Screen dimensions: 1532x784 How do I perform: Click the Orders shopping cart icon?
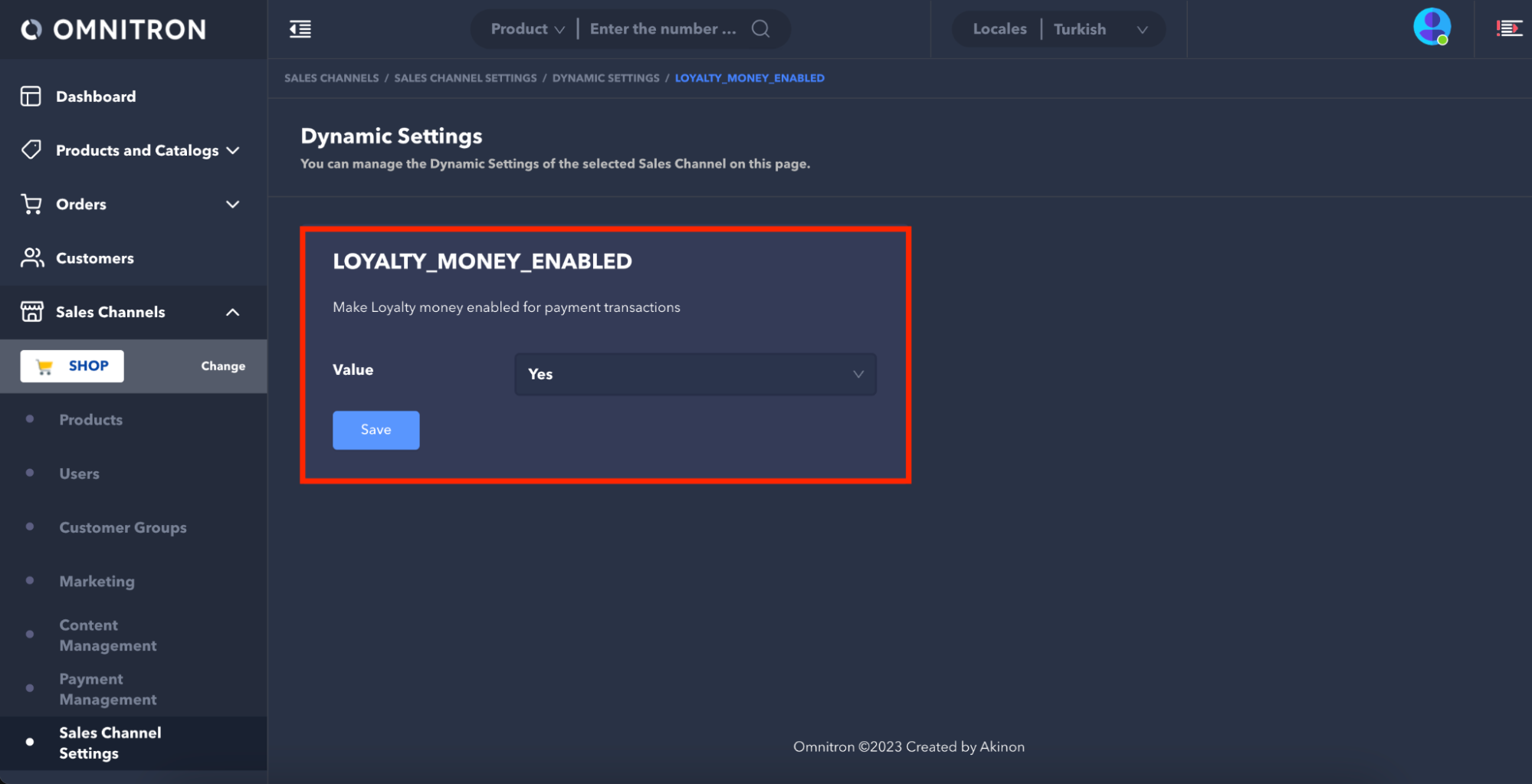click(31, 204)
